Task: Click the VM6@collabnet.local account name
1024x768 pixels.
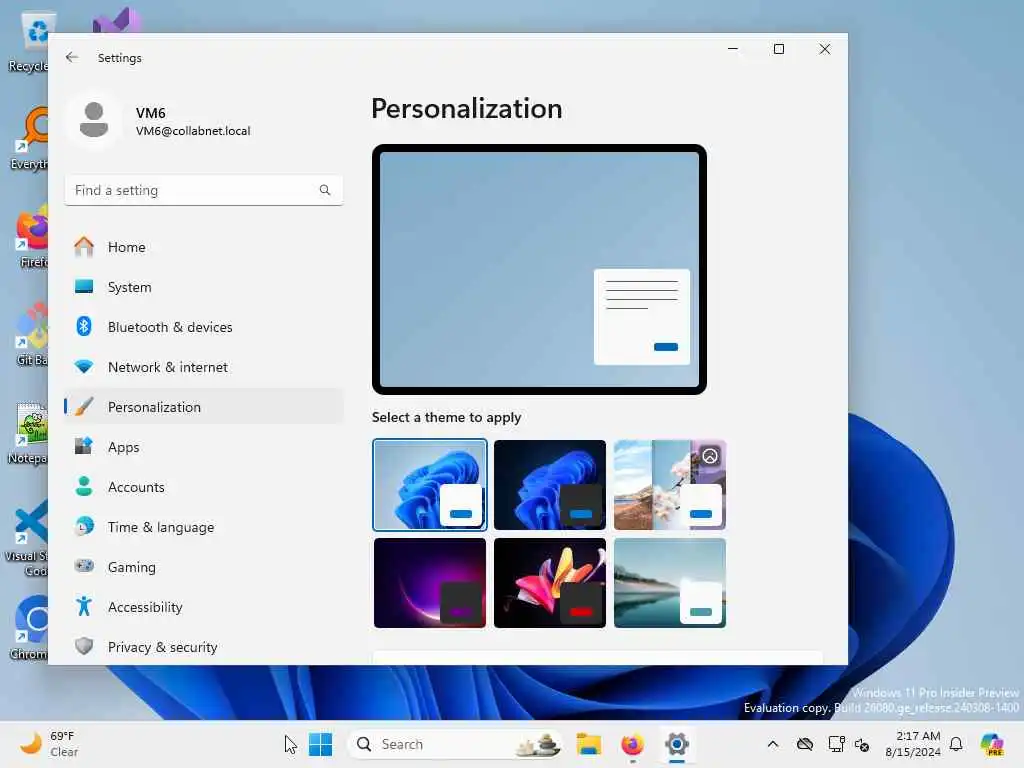Action: click(x=193, y=131)
